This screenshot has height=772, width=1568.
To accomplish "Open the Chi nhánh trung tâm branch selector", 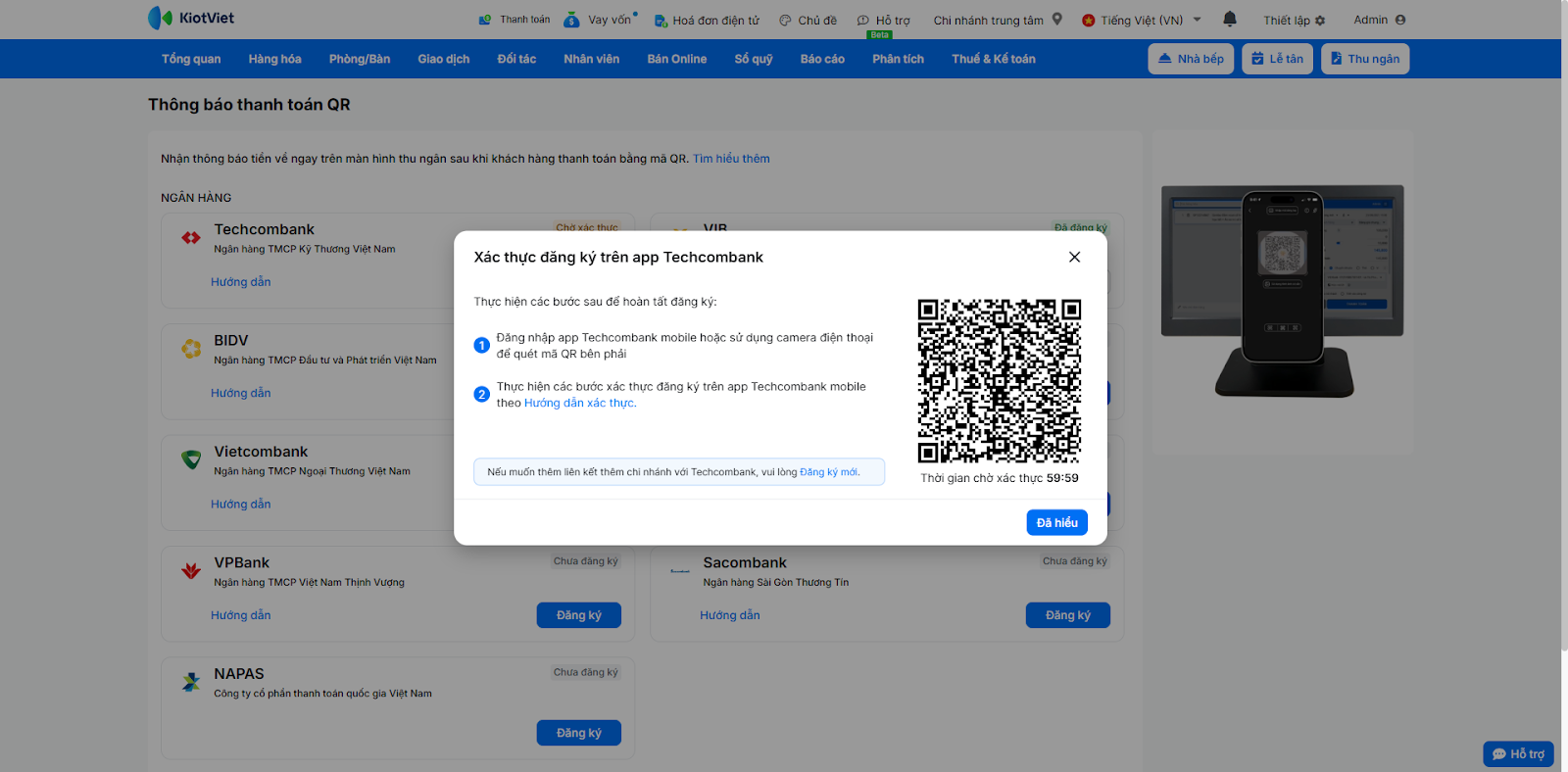I will pos(988,21).
